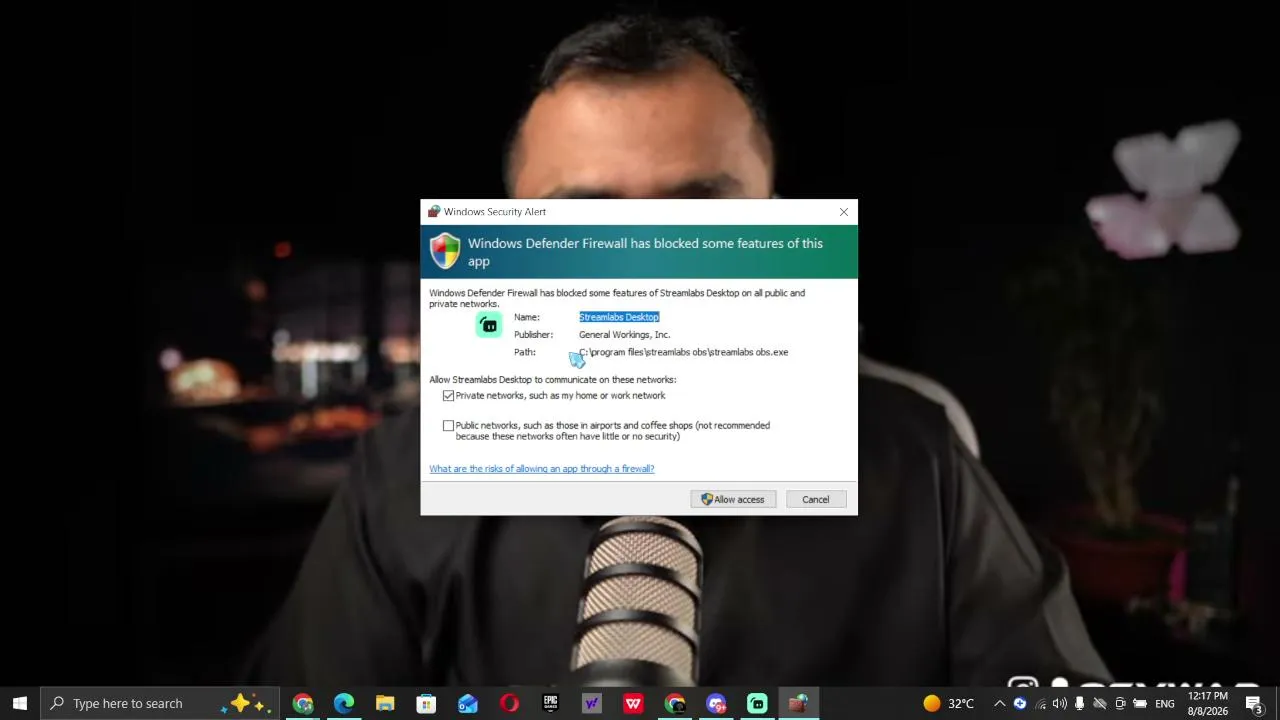
Task: Open the Windows Start menu
Action: (20, 703)
